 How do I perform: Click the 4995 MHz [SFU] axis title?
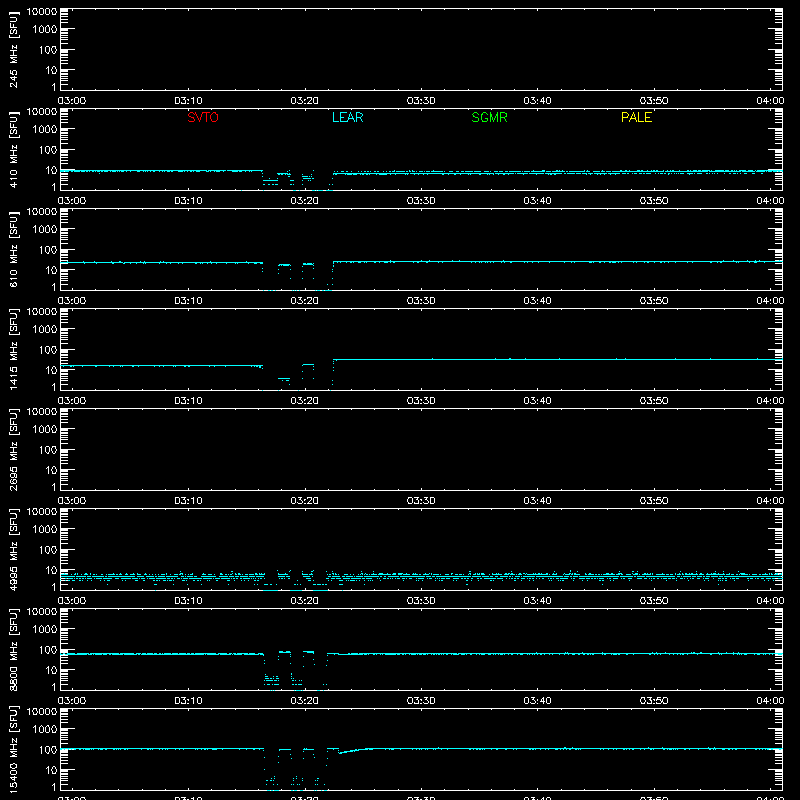(x=14, y=549)
